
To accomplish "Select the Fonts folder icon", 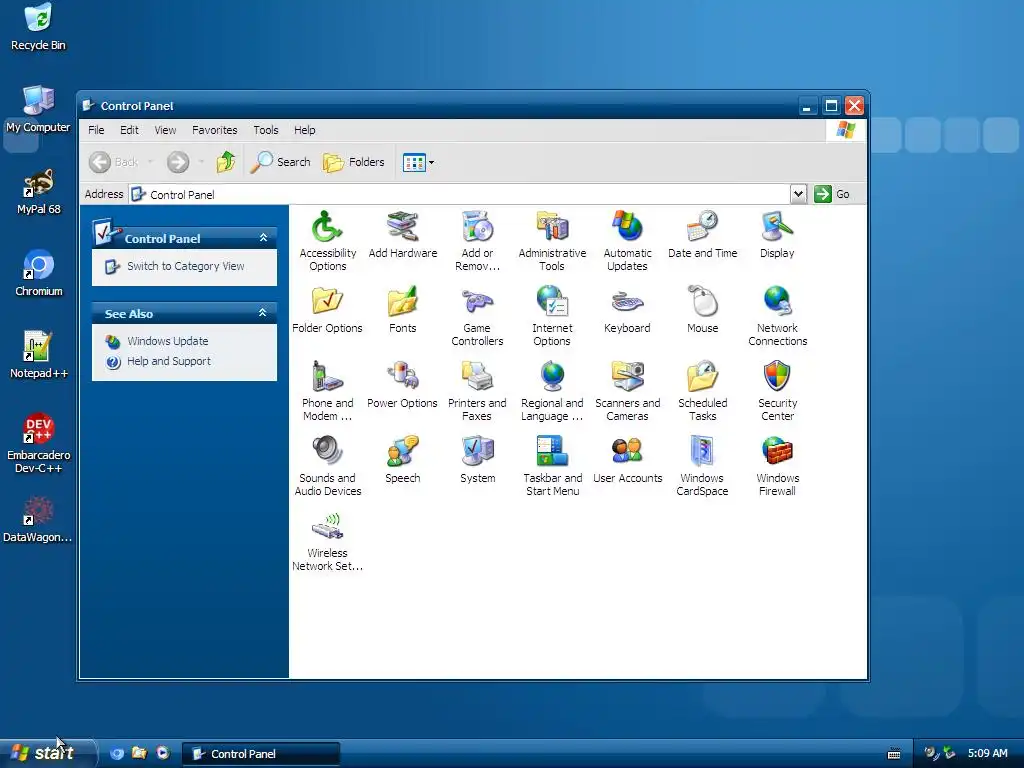I will point(402,302).
